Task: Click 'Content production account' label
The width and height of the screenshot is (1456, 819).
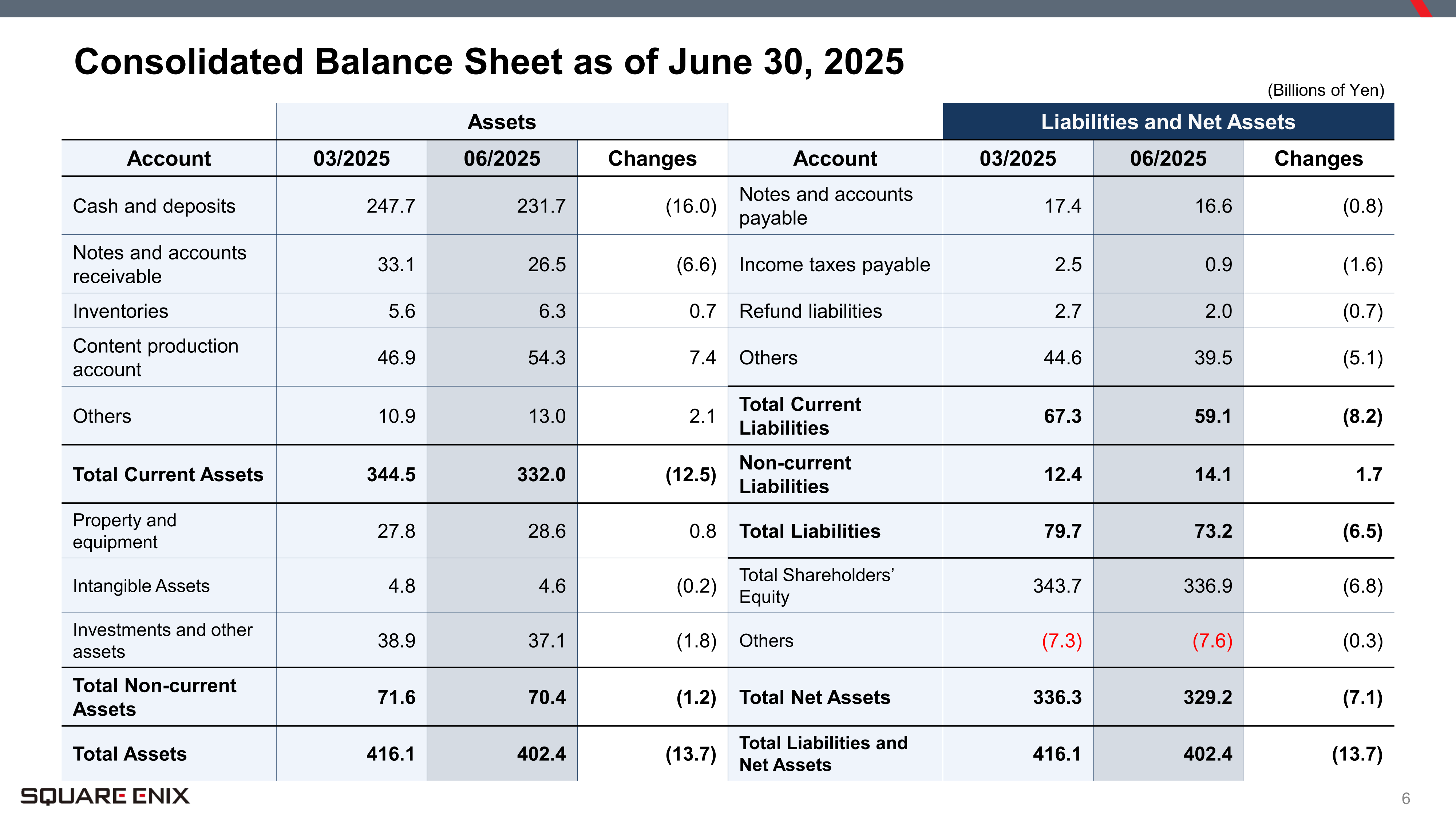Action: [x=155, y=357]
